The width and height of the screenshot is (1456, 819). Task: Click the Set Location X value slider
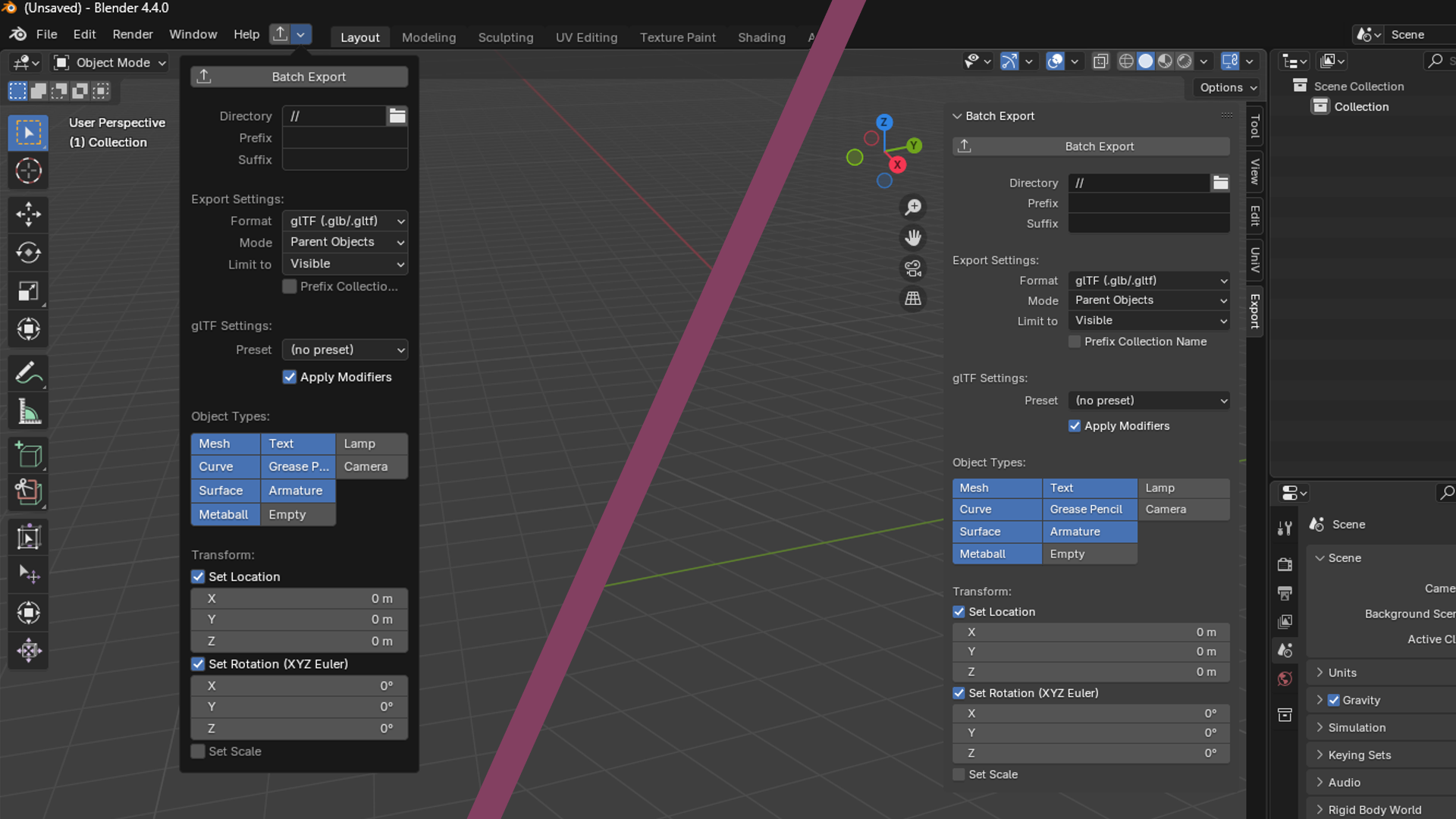[299, 598]
